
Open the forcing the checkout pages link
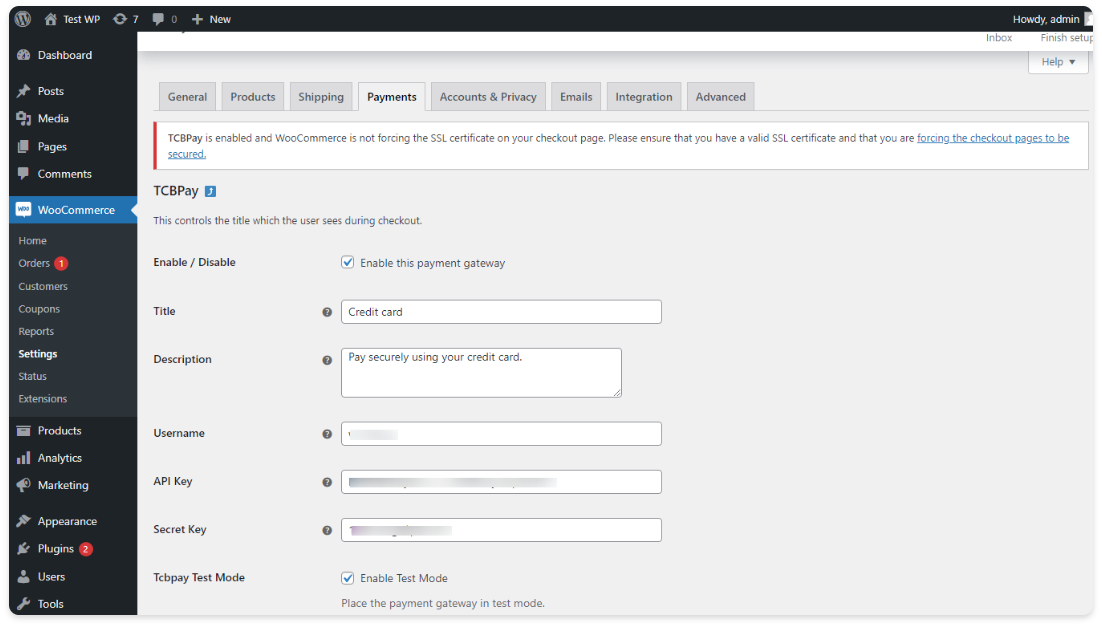click(x=992, y=138)
